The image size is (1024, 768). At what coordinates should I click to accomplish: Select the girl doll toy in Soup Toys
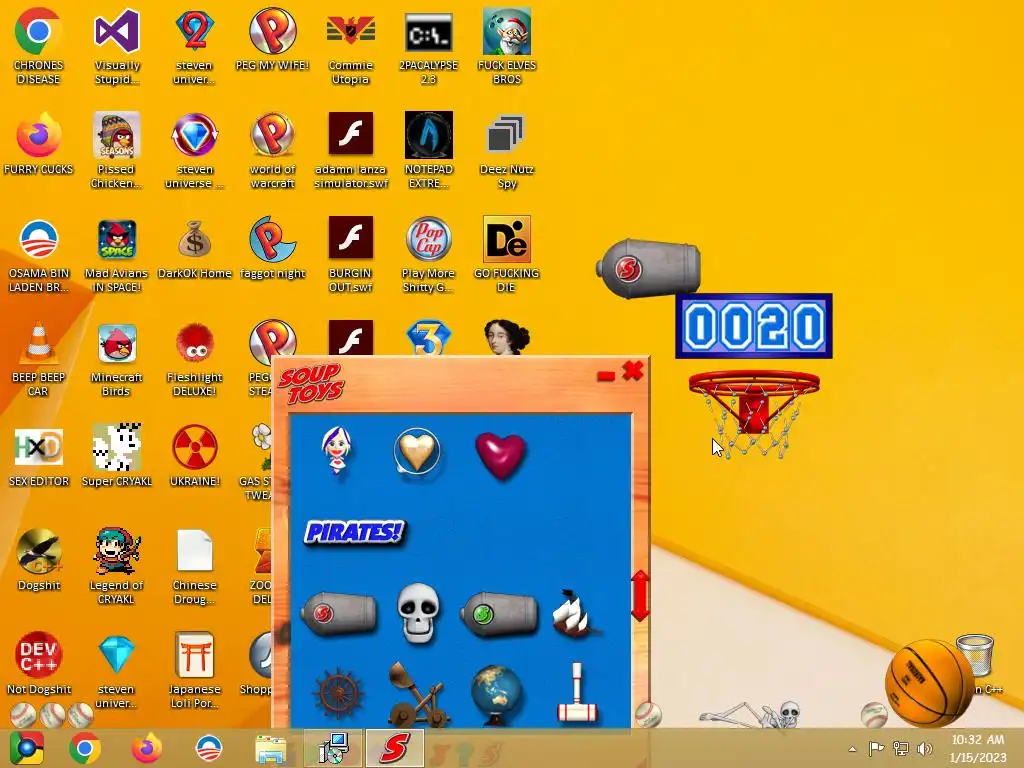click(x=337, y=450)
